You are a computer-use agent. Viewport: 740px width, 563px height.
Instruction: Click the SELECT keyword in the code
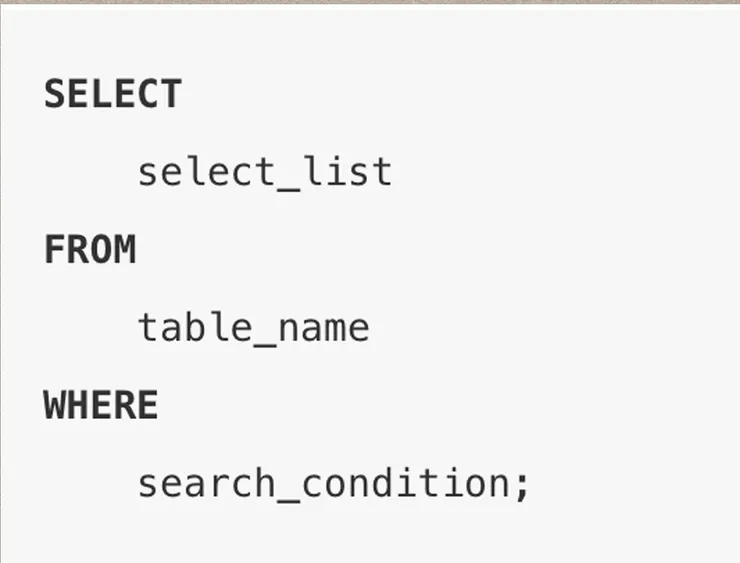[112, 94]
